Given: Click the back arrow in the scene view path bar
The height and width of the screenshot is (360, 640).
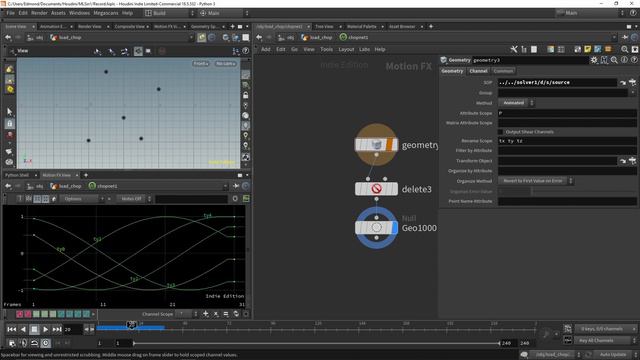Looking at the screenshot, I should point(8,38).
